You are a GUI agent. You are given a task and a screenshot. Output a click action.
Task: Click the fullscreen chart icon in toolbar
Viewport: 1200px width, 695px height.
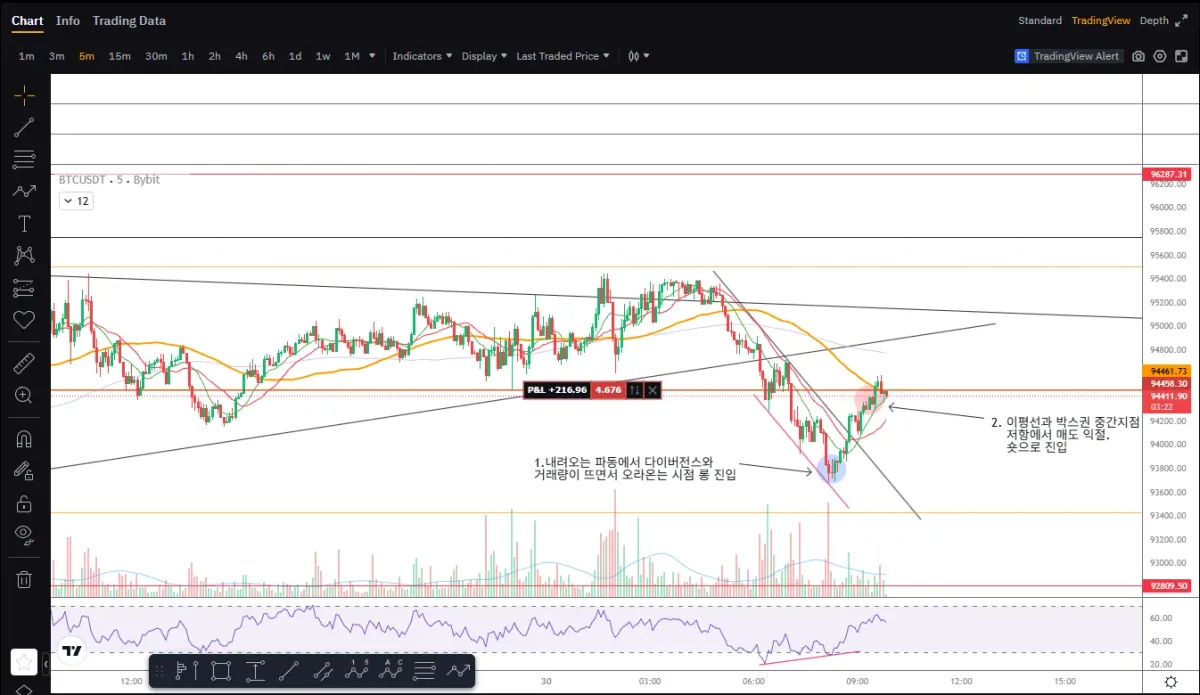pyautogui.click(x=1181, y=56)
